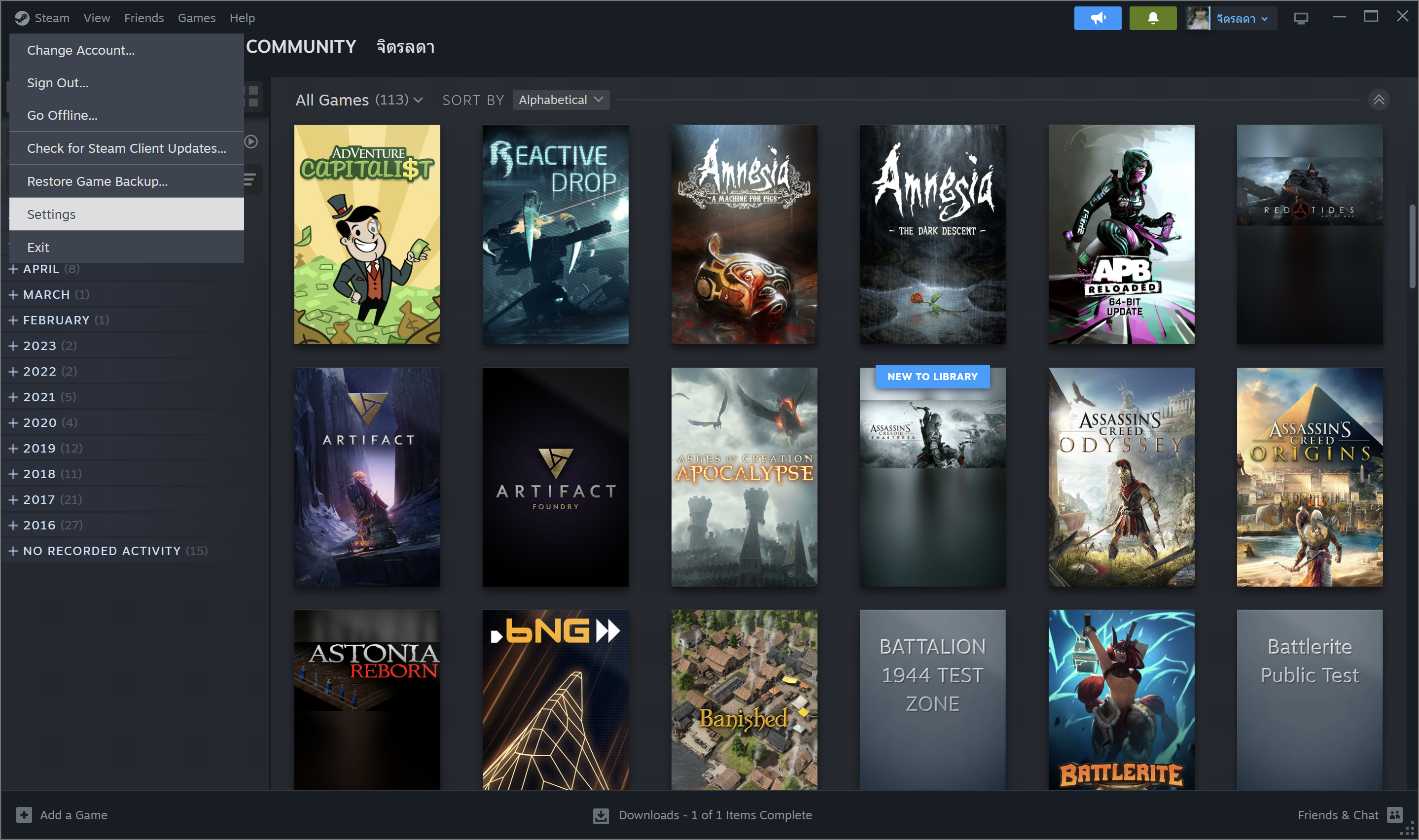The height and width of the screenshot is (840, 1419).
Task: Click the Steam logo icon in menu bar
Action: coord(22,18)
